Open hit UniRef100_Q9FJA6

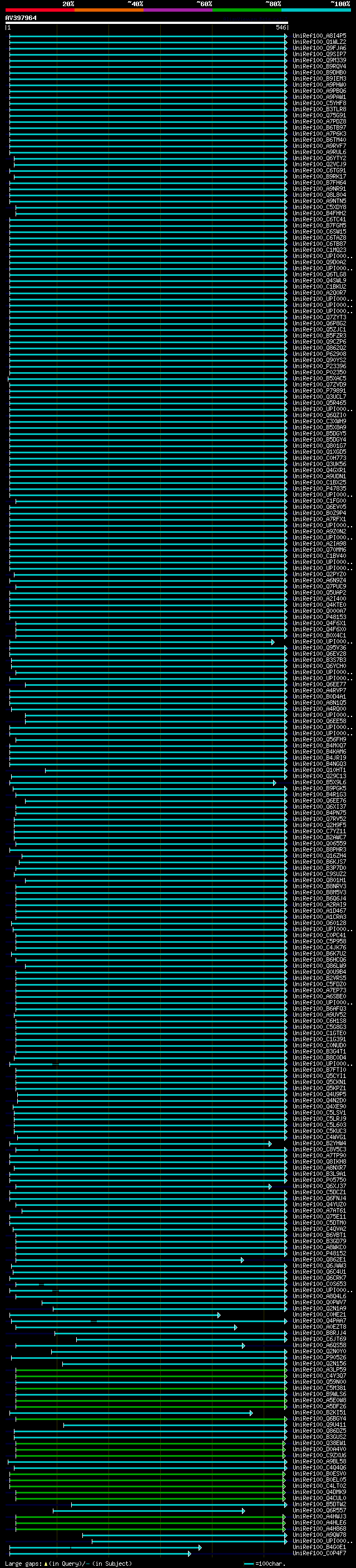tap(319, 48)
